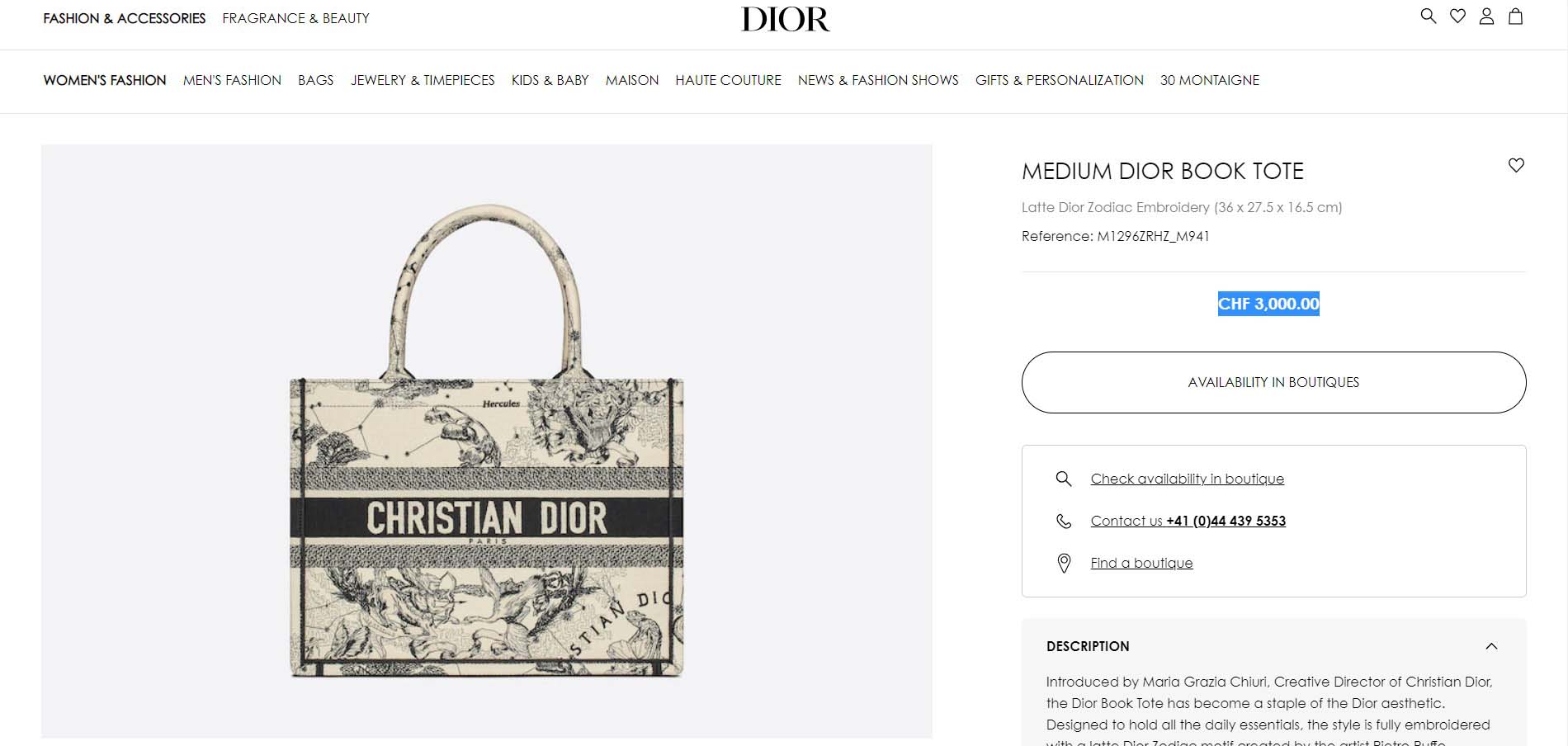Click Availability in Boutiques button

1273,382
